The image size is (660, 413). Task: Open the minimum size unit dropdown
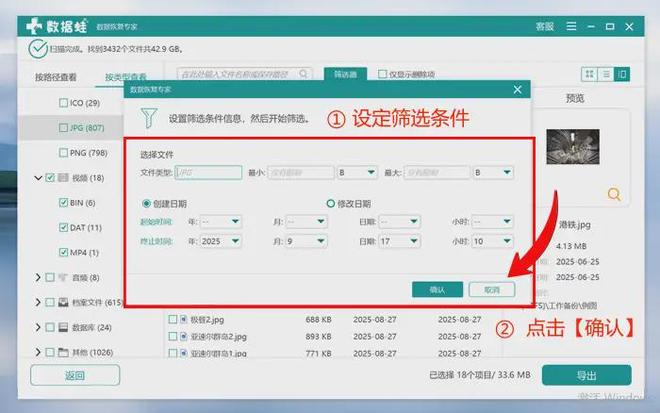[x=357, y=173]
